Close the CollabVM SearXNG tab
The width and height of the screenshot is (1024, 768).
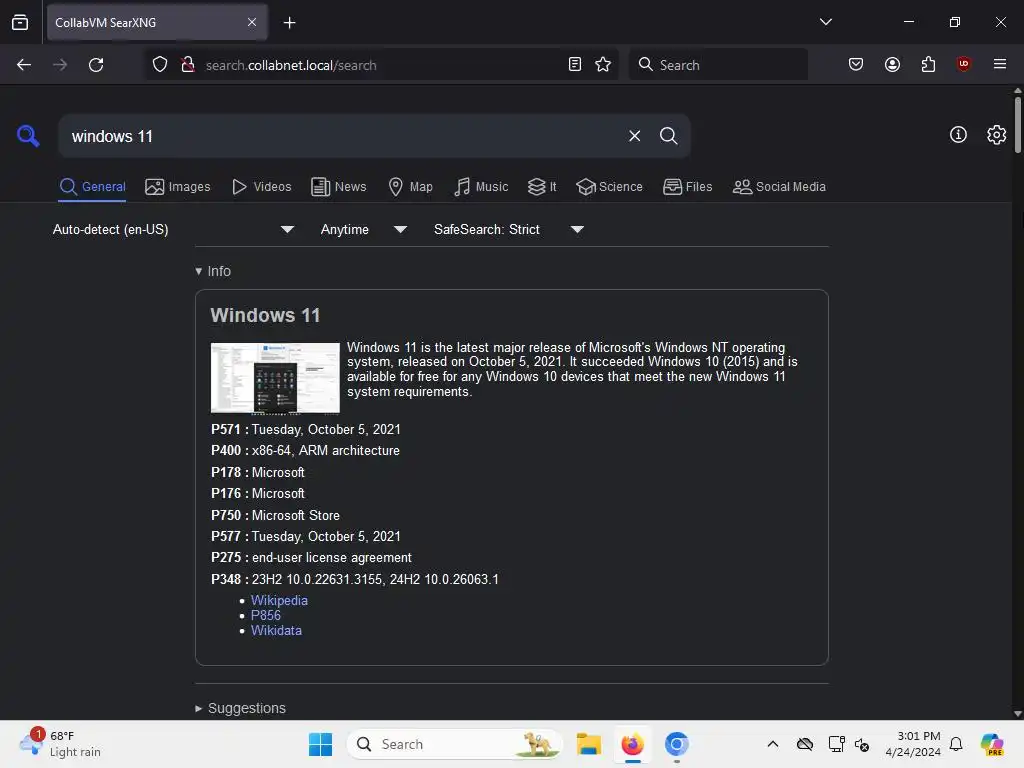[x=252, y=22]
